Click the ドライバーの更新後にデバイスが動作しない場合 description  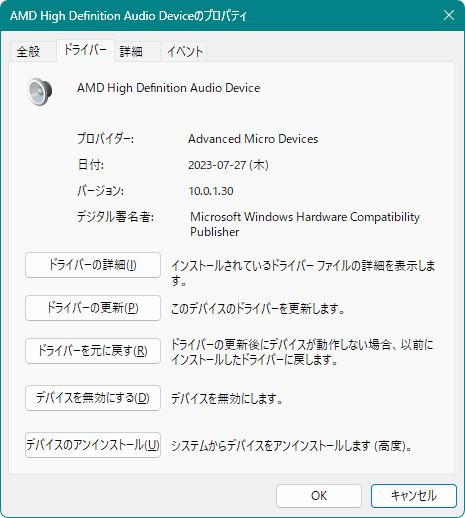(302, 352)
